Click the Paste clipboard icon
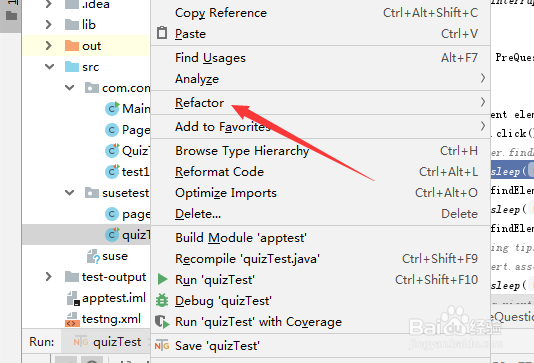 [x=162, y=33]
